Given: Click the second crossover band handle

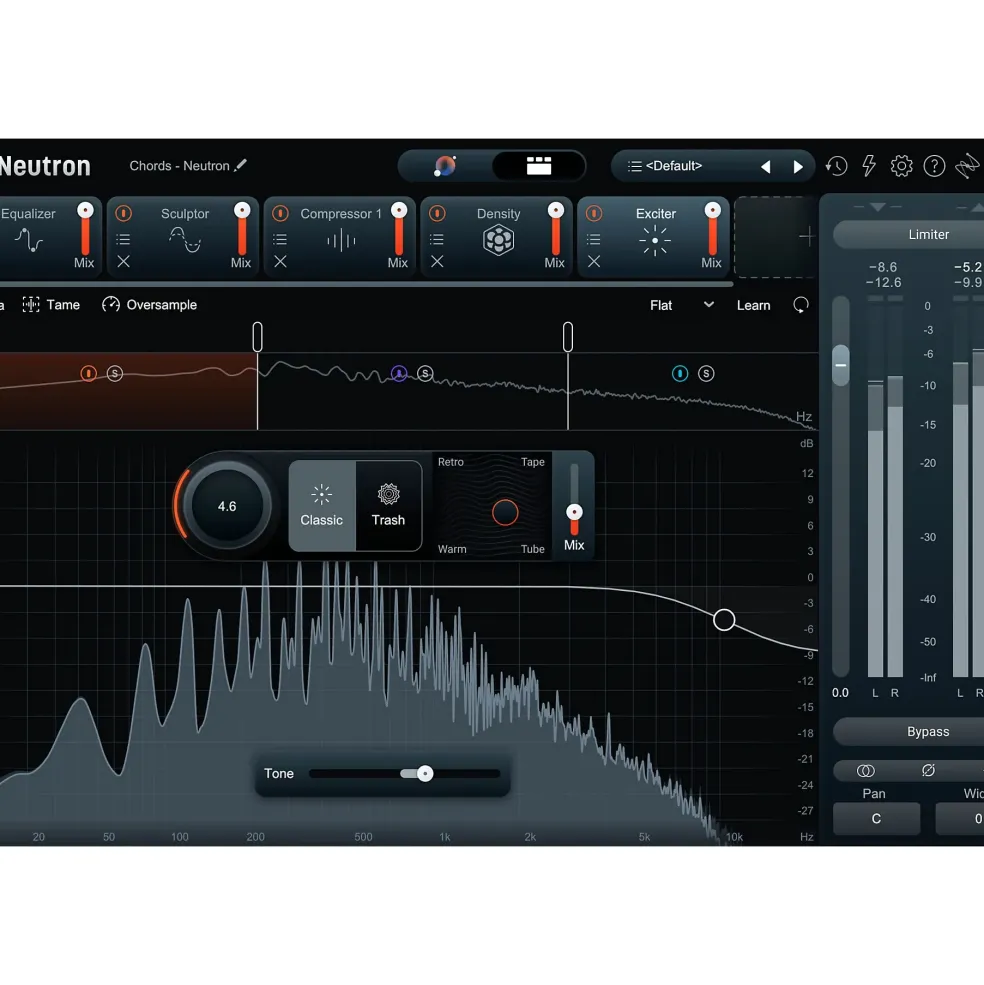Looking at the screenshot, I should click(568, 337).
